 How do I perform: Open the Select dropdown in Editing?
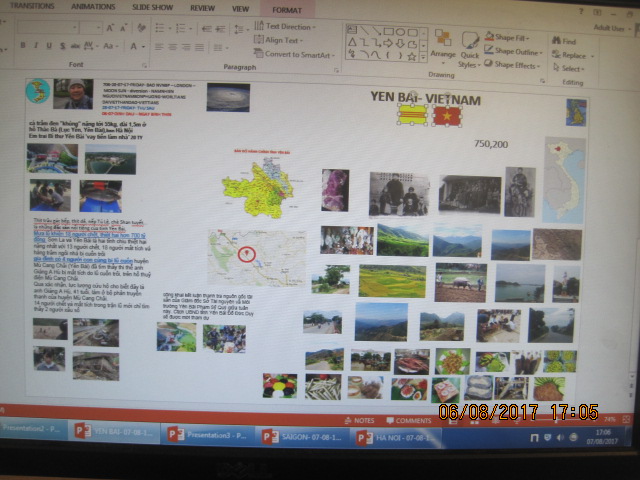point(569,68)
